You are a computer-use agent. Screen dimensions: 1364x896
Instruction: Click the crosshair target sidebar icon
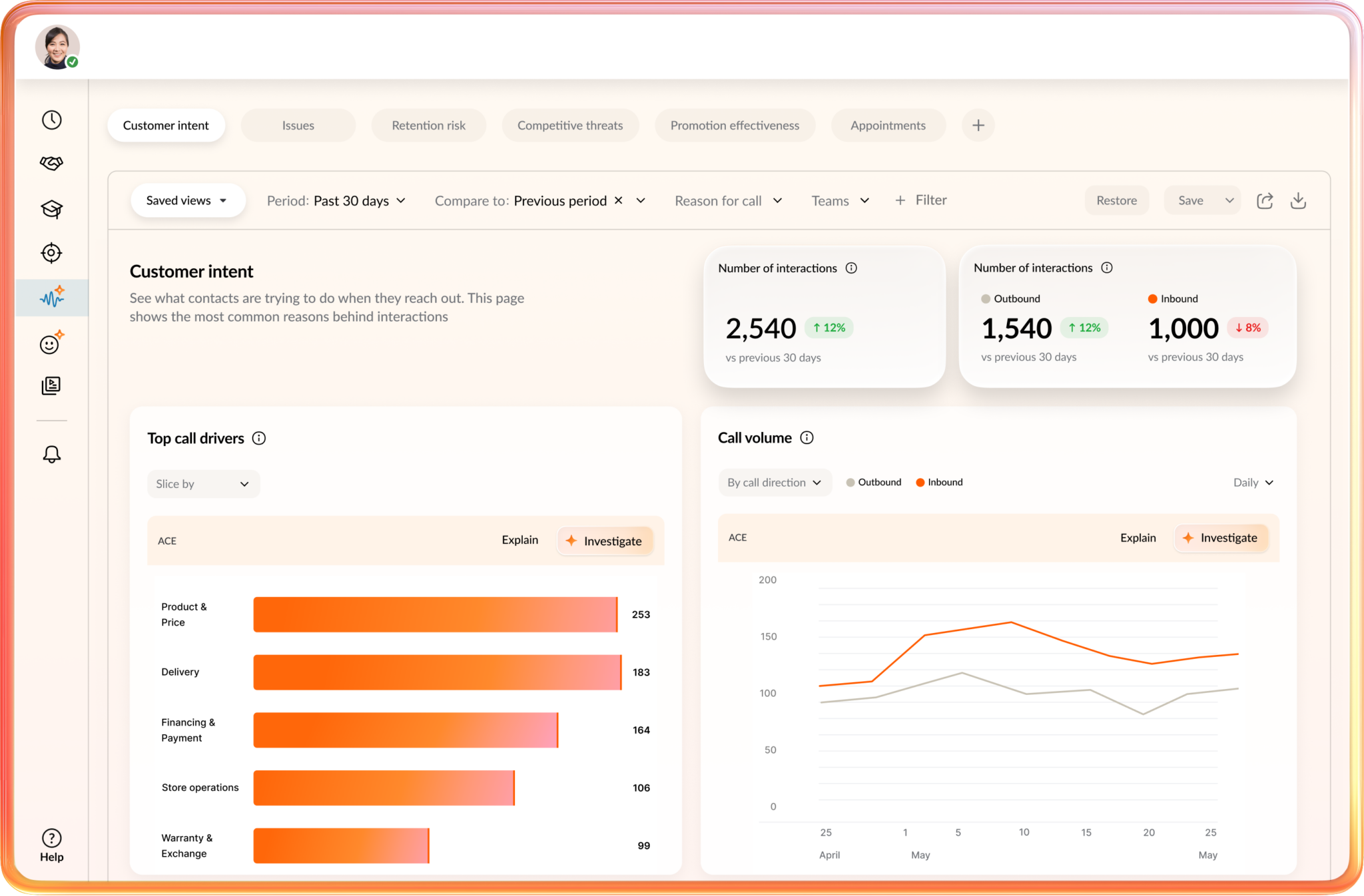[51, 253]
